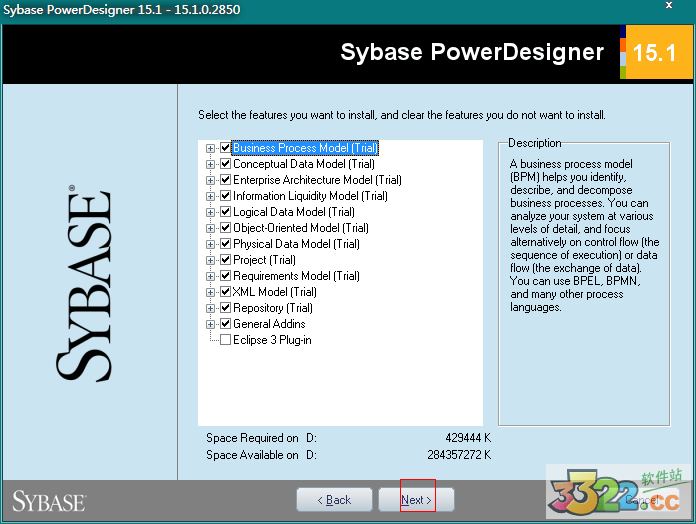Expand Object-Oriented Model tree node
696x524 pixels.
point(210,228)
